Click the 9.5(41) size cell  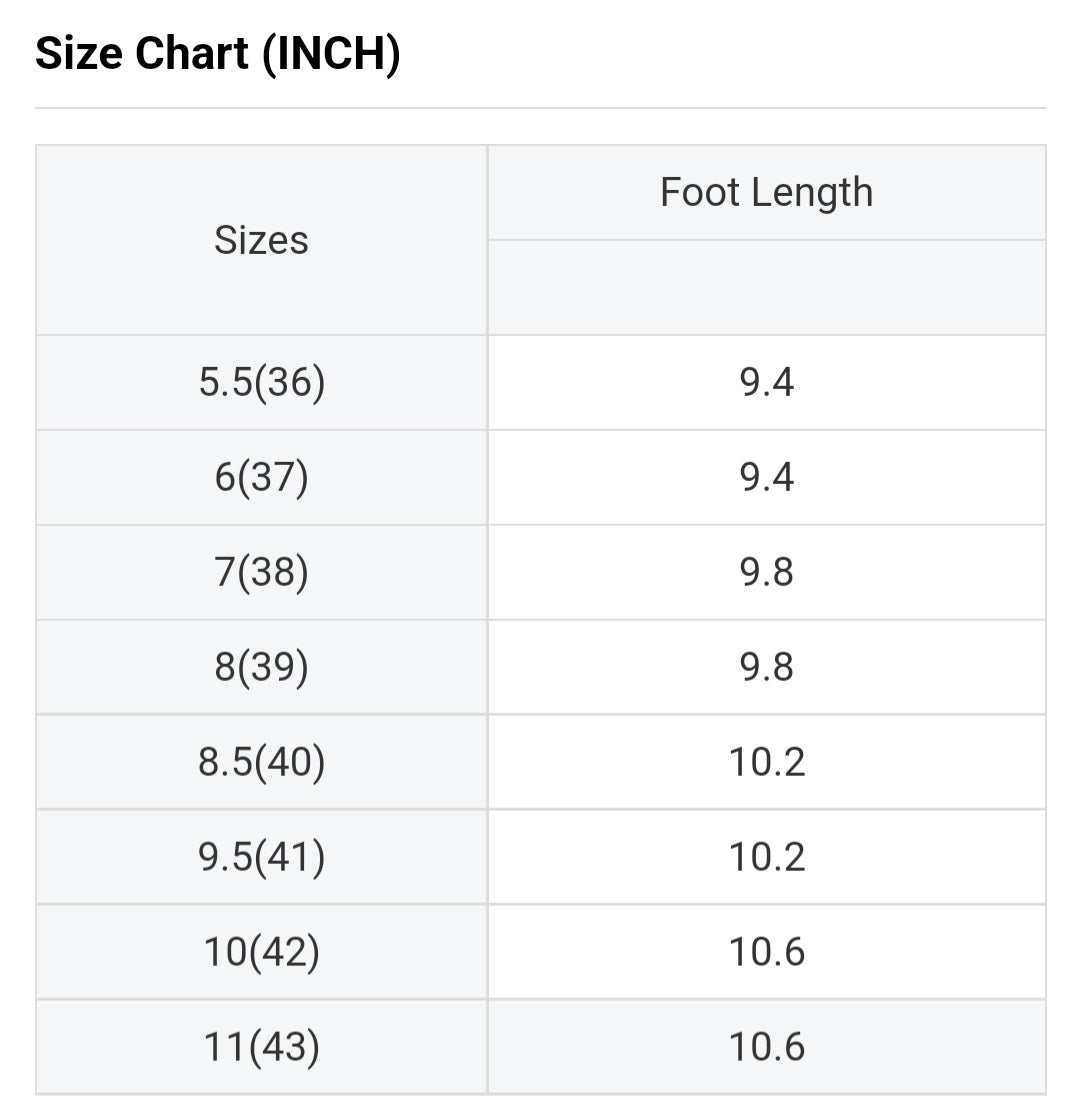coord(261,857)
